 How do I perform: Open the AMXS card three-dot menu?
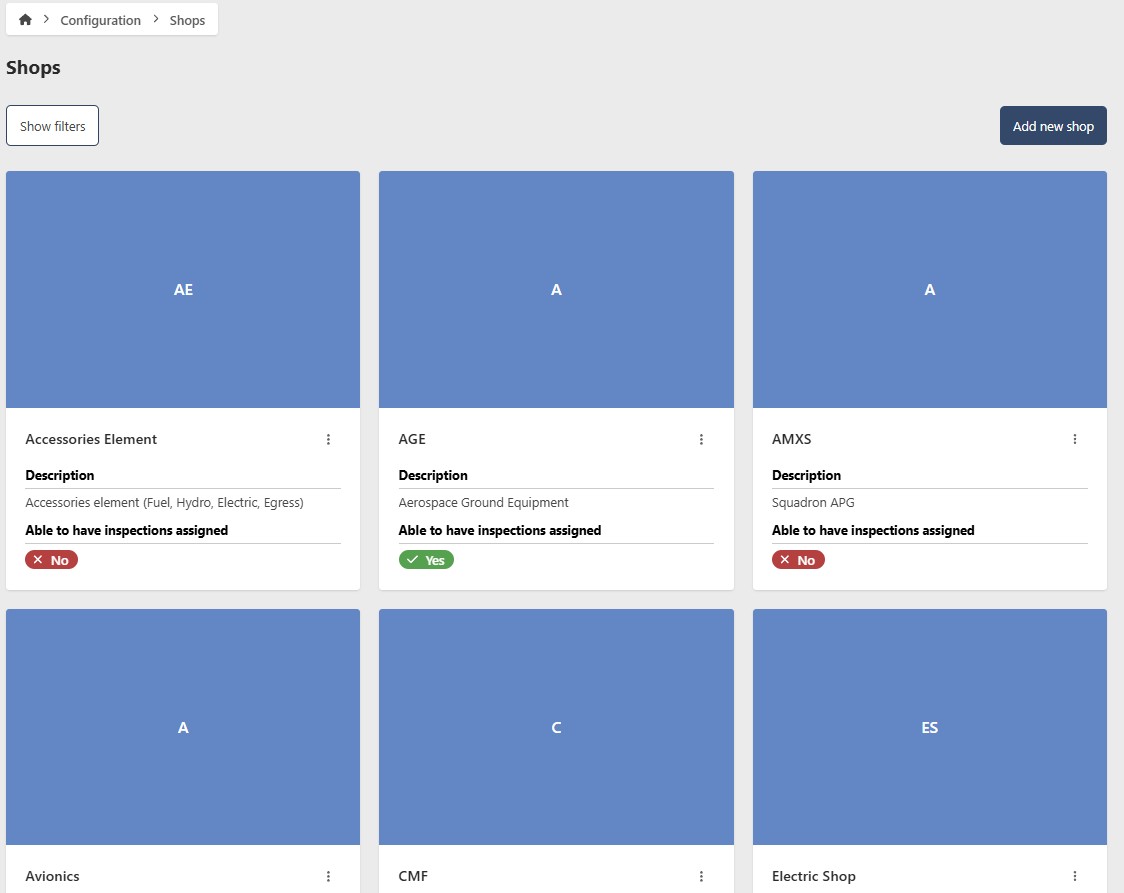[1075, 439]
